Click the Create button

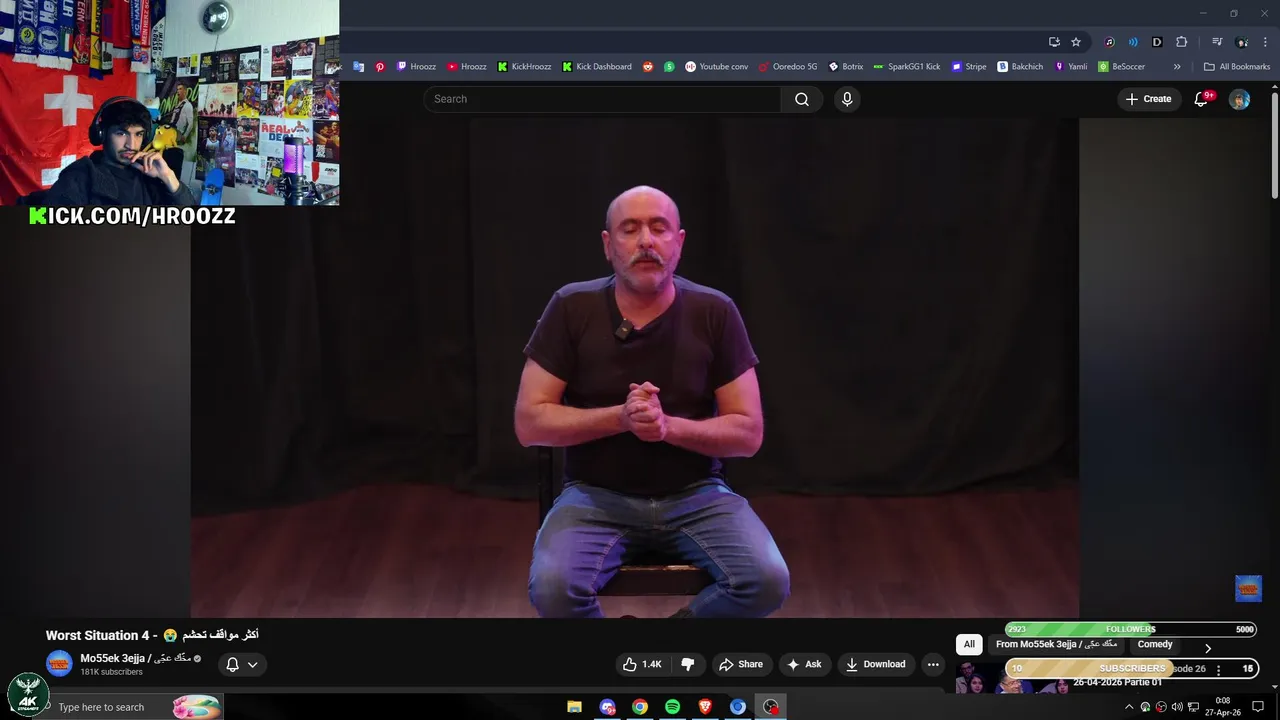(x=1148, y=99)
